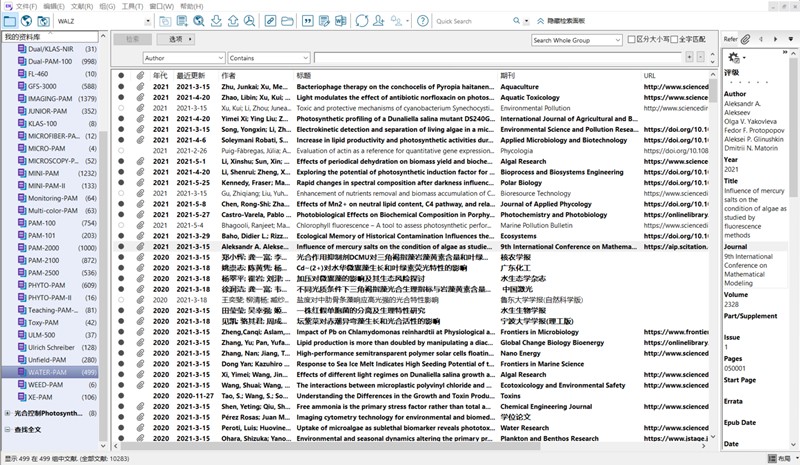Select the PAM-2500 group in sidebar
800x465 pixels.
point(50,272)
